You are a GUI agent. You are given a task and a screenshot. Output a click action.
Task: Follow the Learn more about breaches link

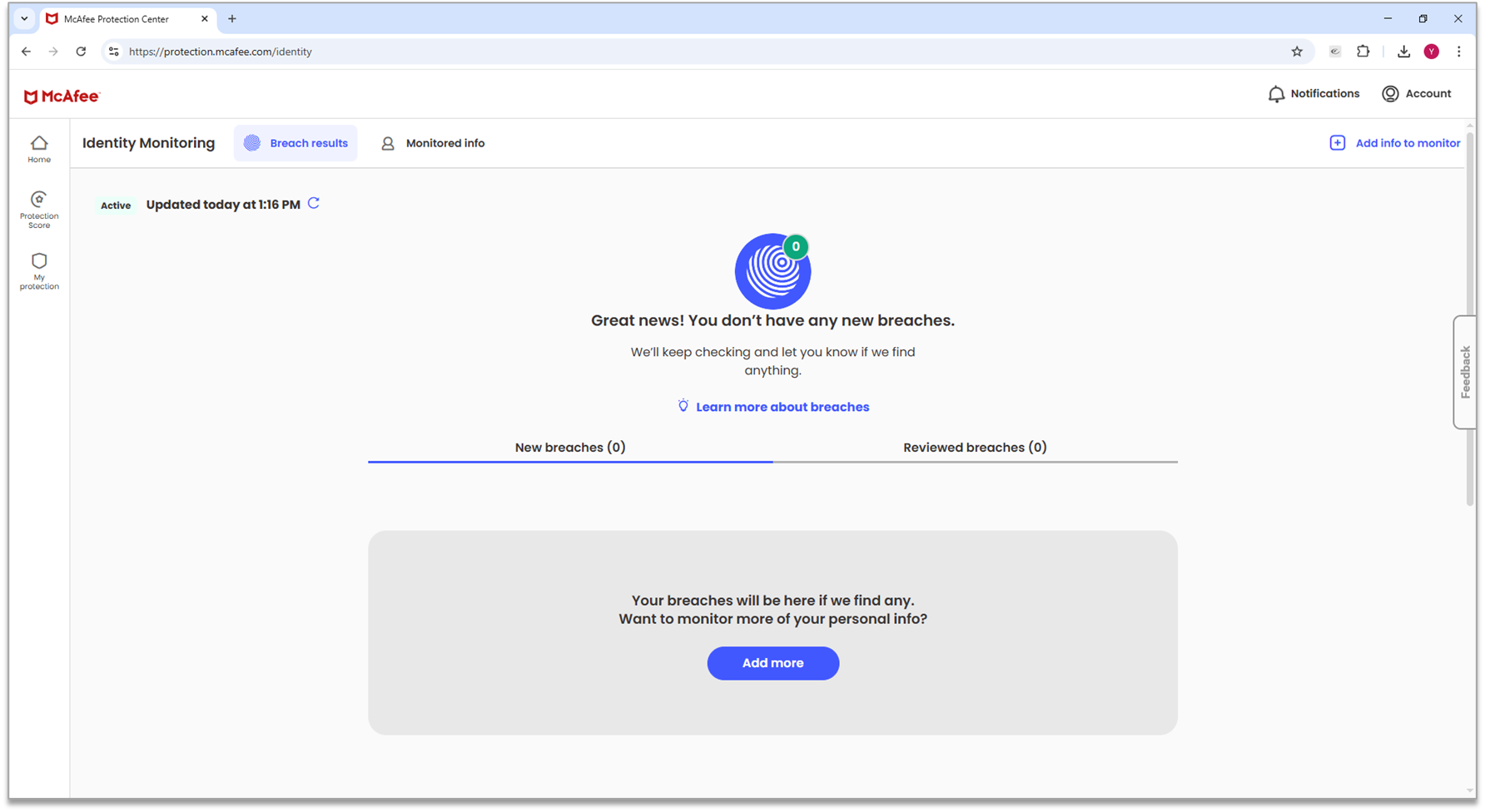782,407
